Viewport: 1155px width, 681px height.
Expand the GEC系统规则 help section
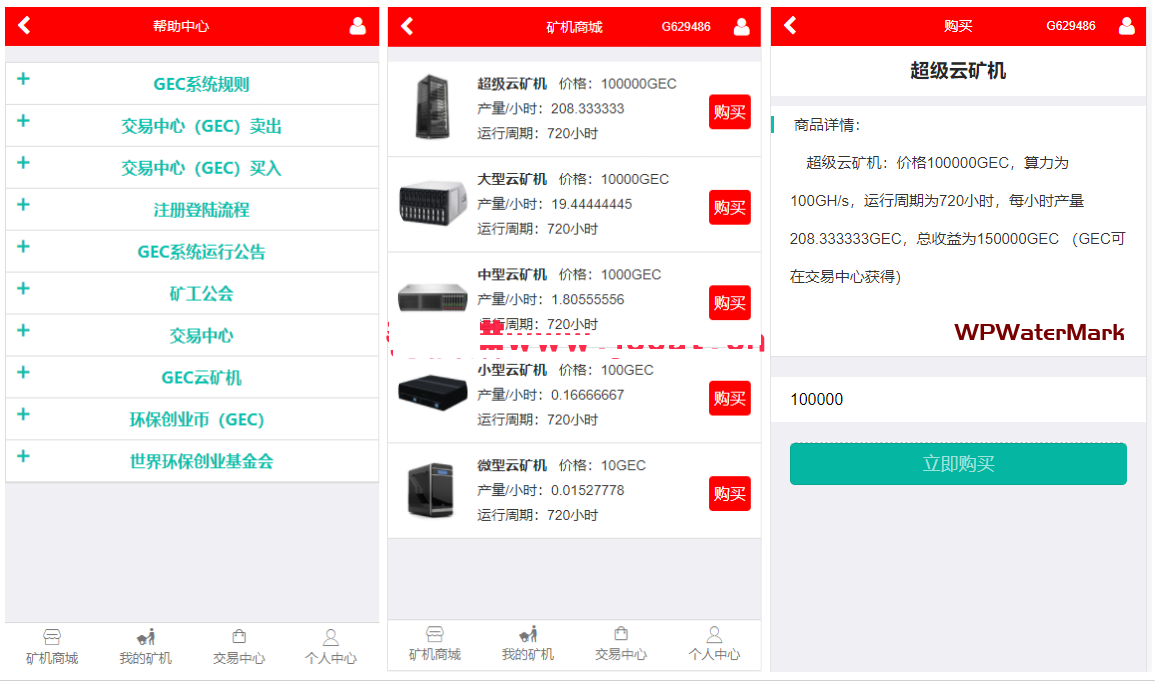tap(200, 84)
